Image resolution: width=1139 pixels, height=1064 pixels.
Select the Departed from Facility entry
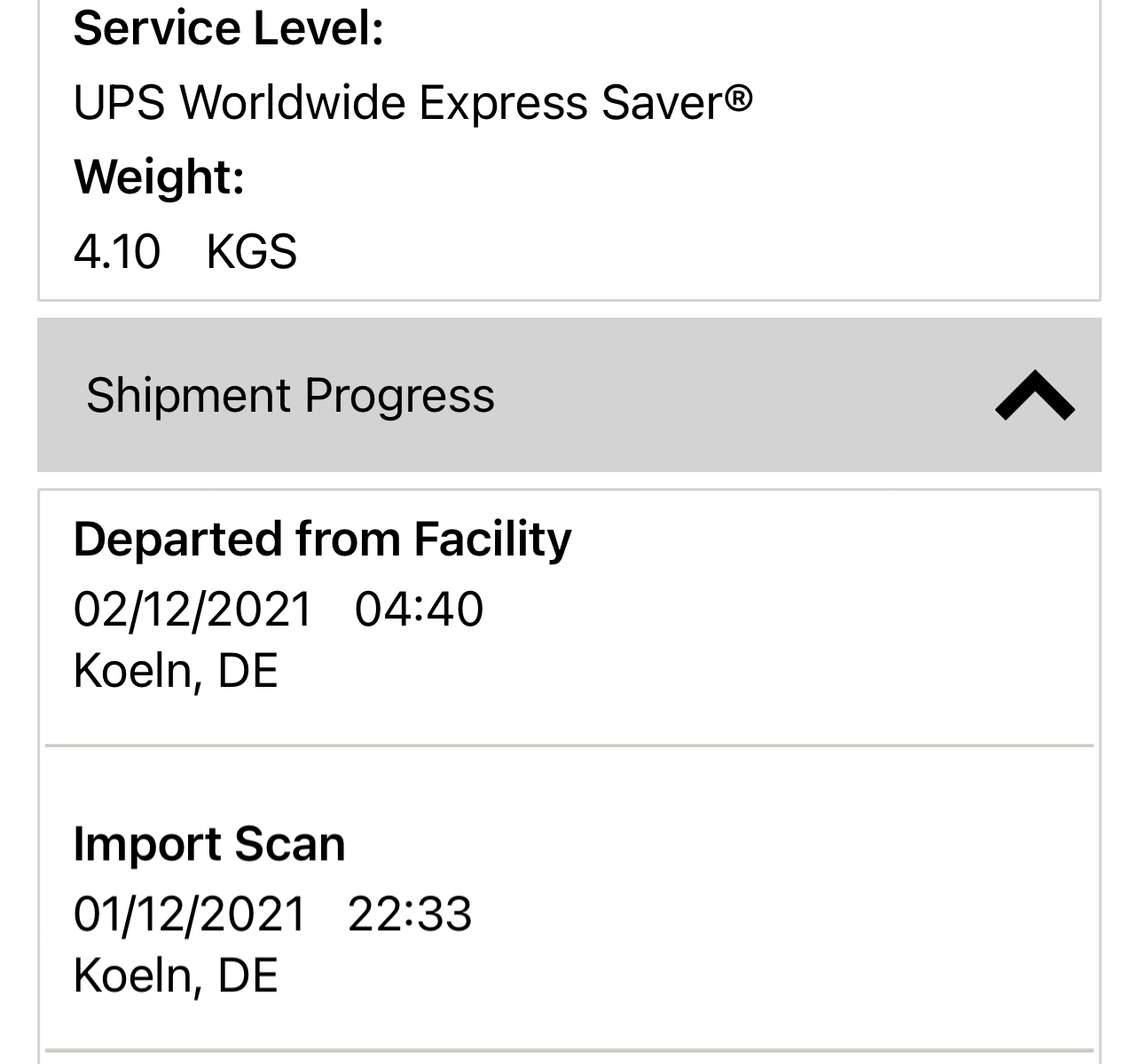click(x=322, y=539)
